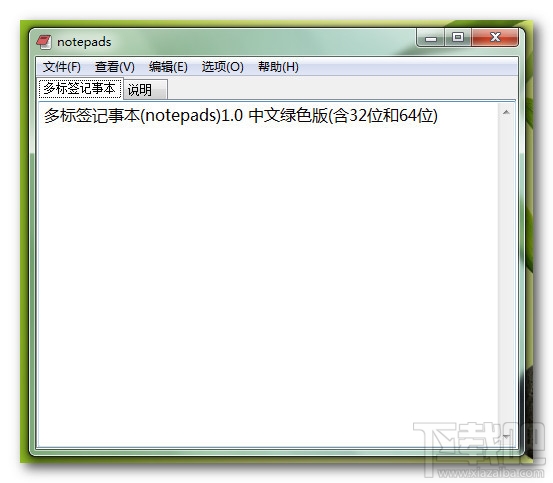Open the 选项(O) menu

223,67
